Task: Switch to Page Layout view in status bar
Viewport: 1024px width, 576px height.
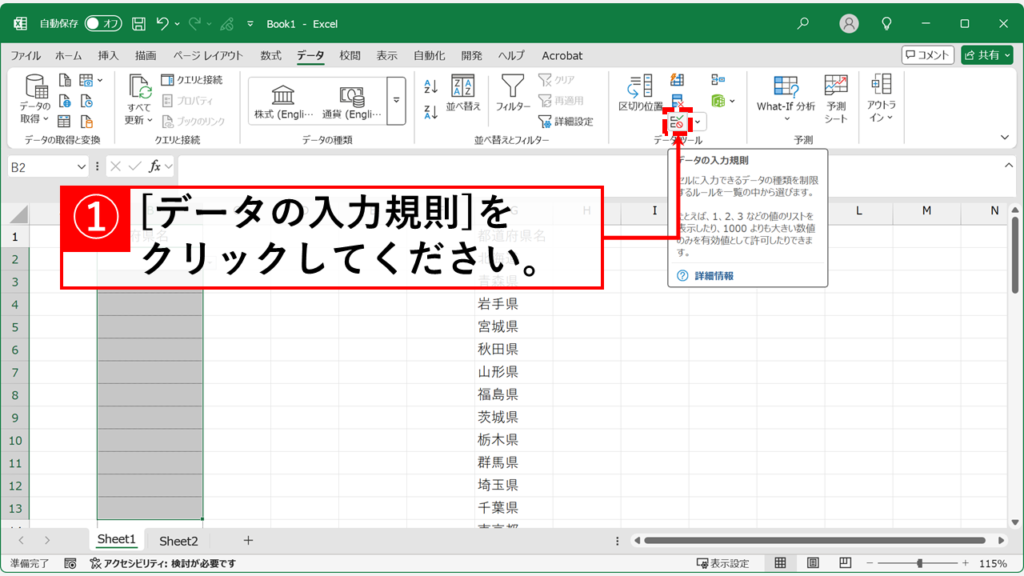Action: 813,563
